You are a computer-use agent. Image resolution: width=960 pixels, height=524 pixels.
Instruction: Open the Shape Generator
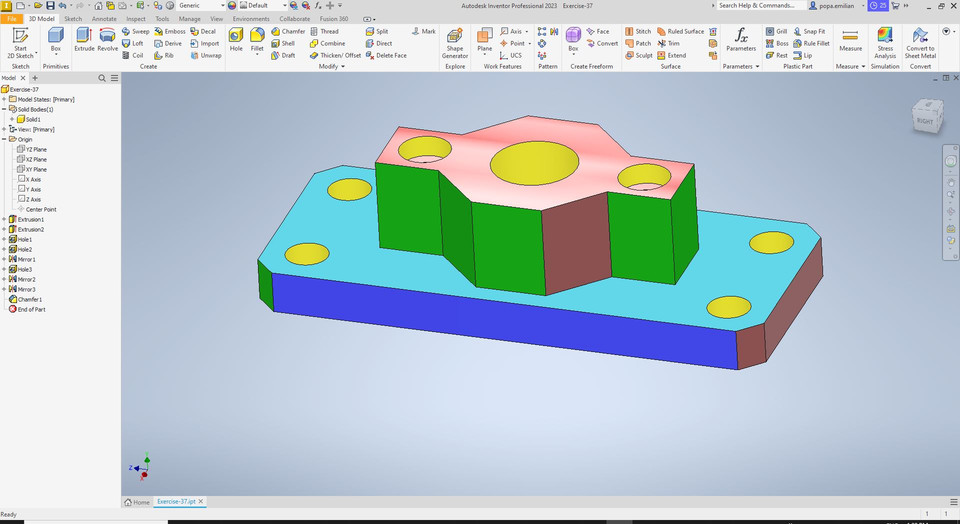click(x=455, y=43)
